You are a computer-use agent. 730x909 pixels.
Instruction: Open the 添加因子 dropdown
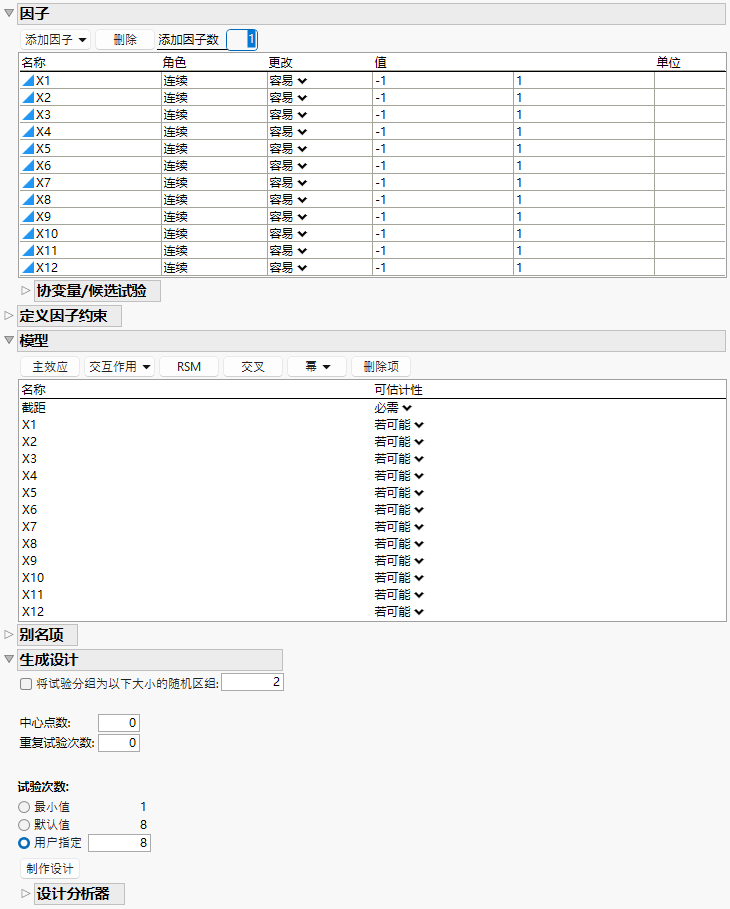coord(56,39)
